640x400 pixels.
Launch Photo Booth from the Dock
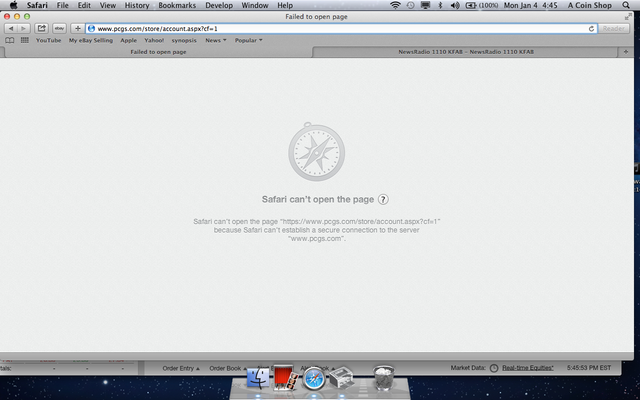[285, 378]
